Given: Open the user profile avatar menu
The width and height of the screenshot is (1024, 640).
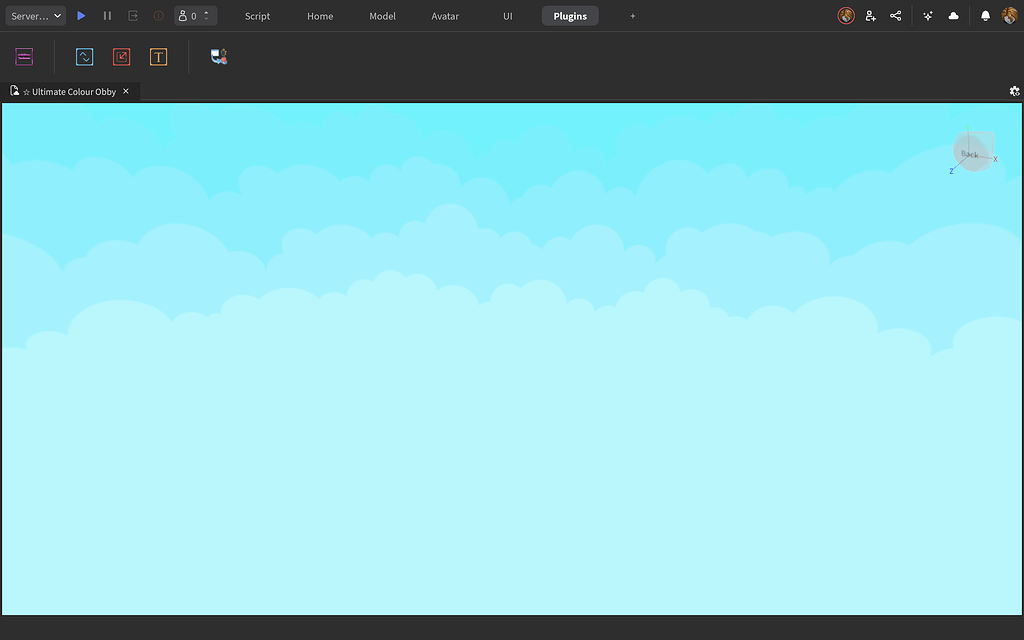Looking at the screenshot, I should 1010,16.
